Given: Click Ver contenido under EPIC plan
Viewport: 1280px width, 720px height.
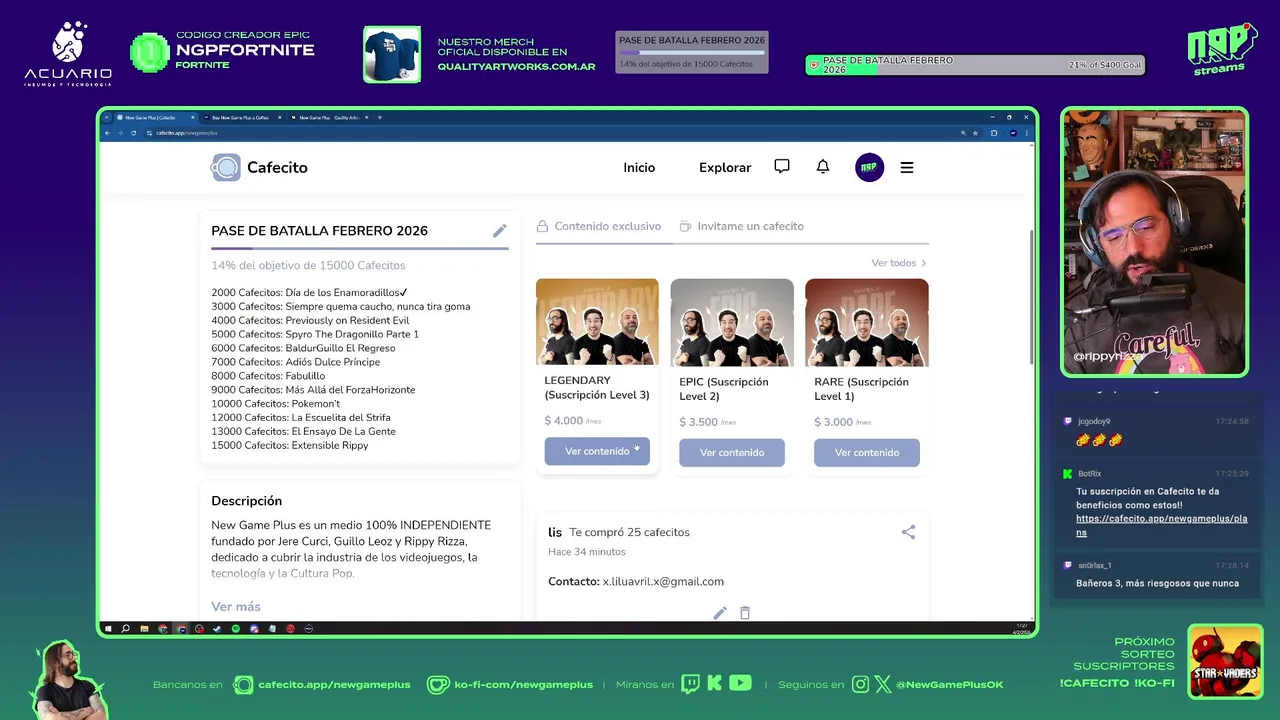Looking at the screenshot, I should 732,452.
